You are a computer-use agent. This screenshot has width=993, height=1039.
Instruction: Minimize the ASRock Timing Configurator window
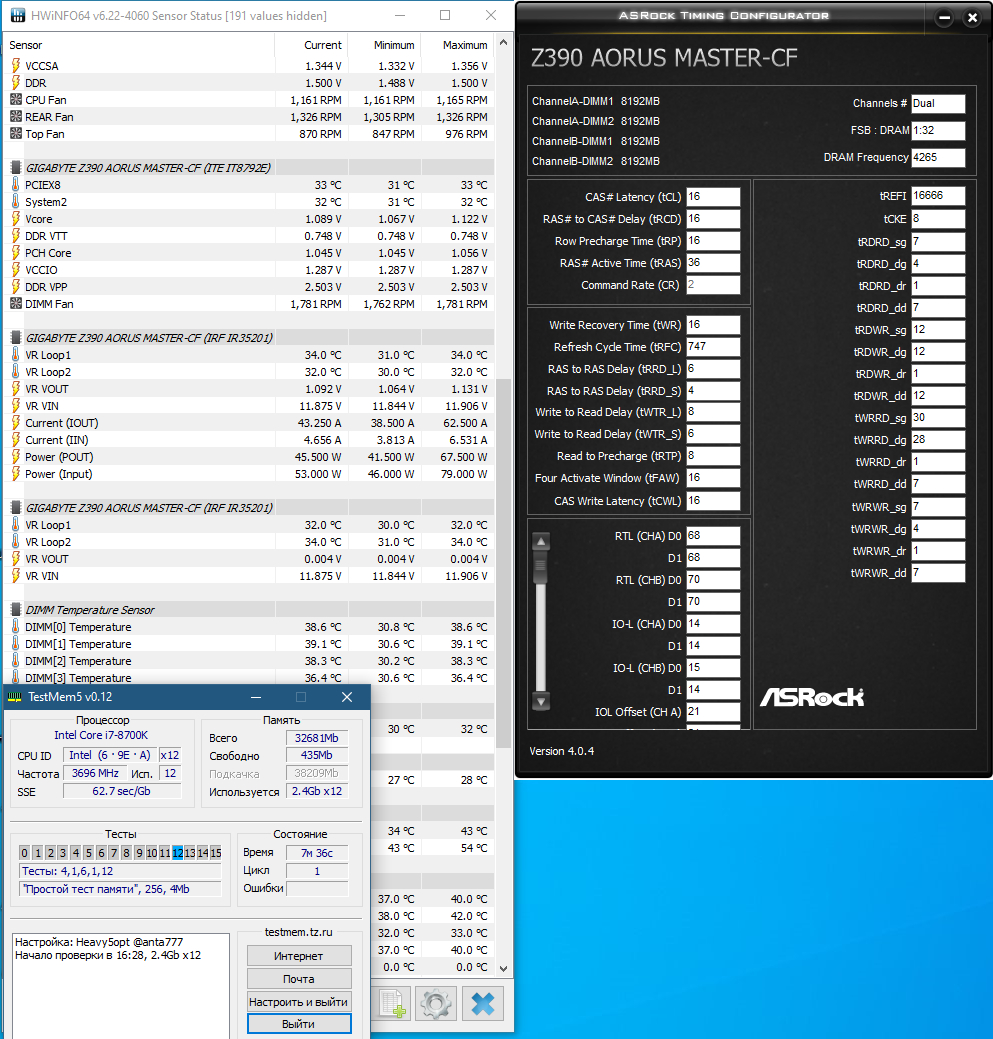[945, 18]
